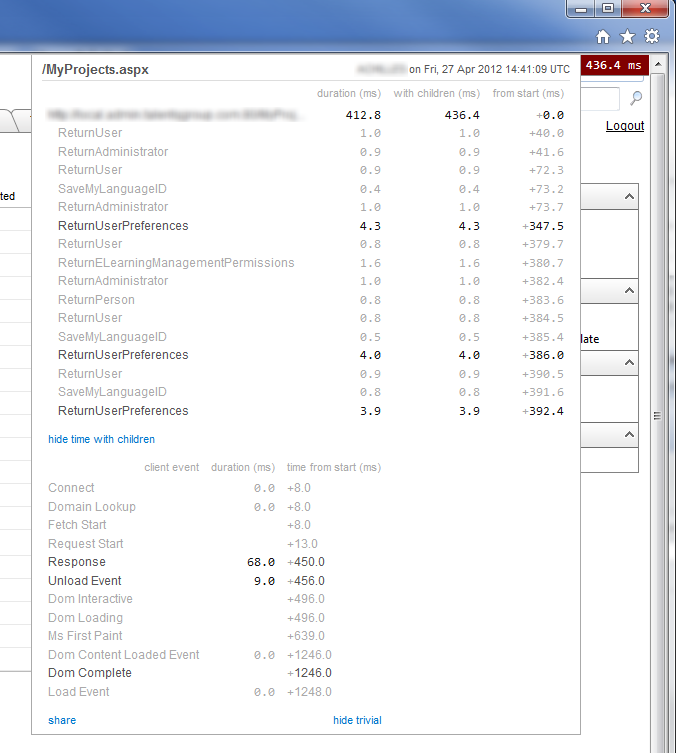Screen dimensions: 676x753
Task: Click scrollbar up arrow
Action: tap(658, 64)
